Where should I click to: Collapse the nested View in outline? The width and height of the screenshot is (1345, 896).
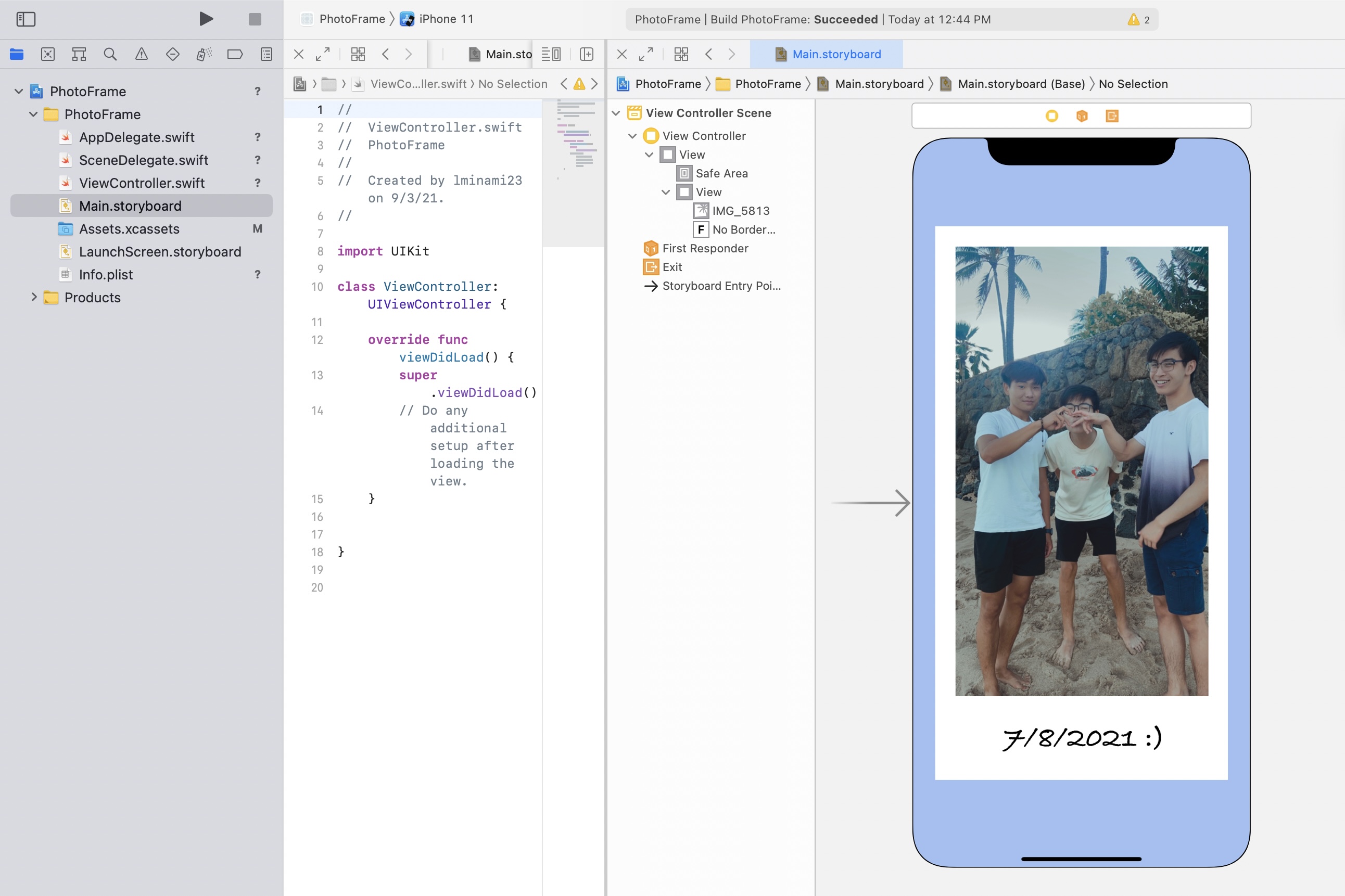point(666,192)
